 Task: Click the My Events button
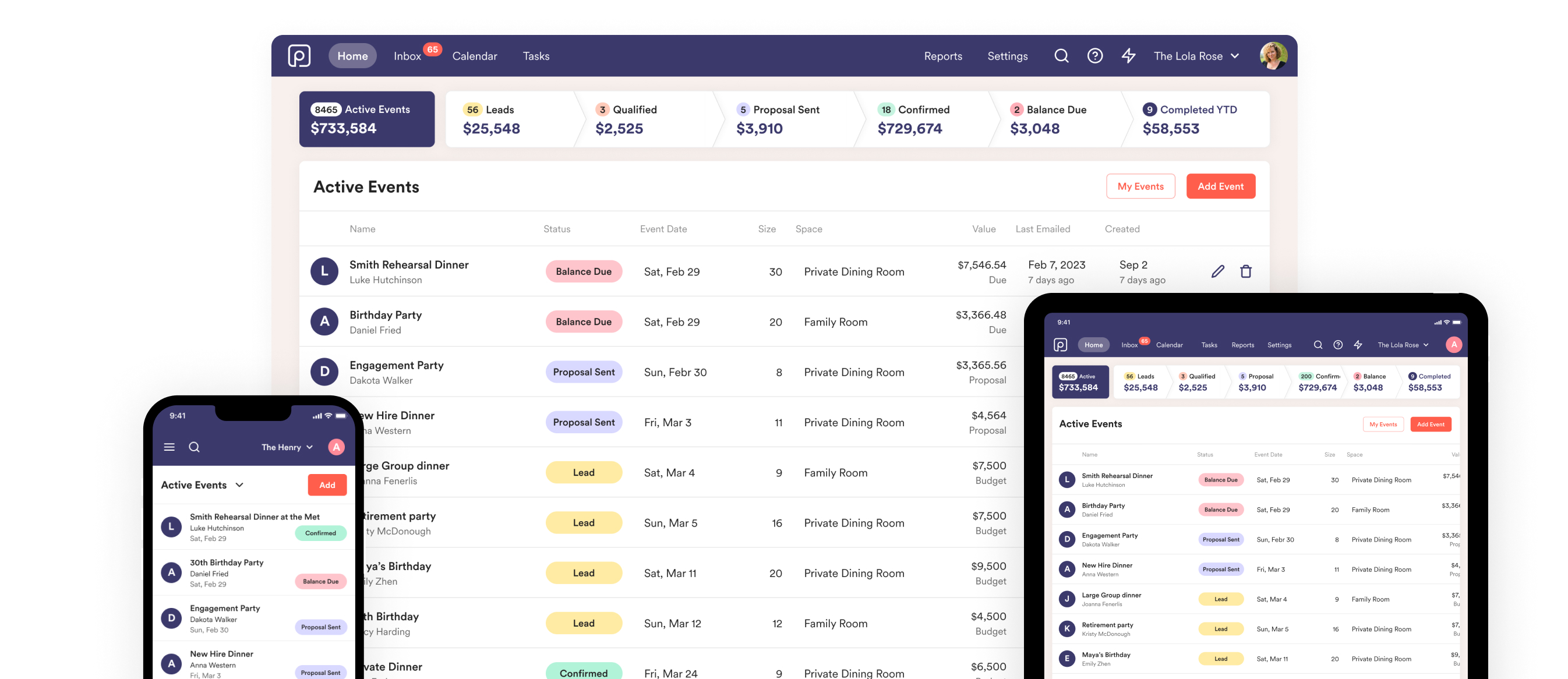click(1139, 186)
